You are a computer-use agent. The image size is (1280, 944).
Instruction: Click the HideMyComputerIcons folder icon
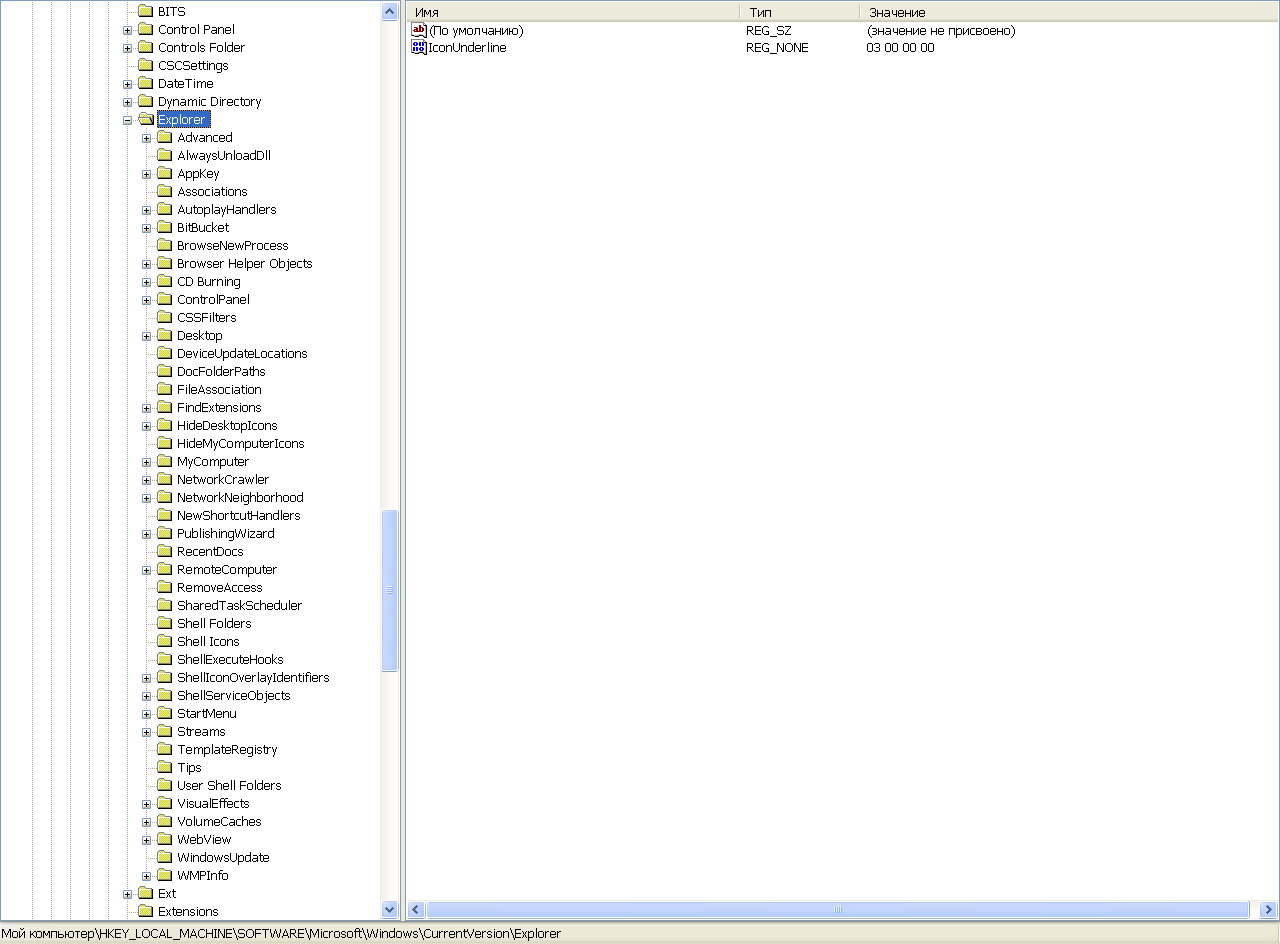[x=165, y=444]
